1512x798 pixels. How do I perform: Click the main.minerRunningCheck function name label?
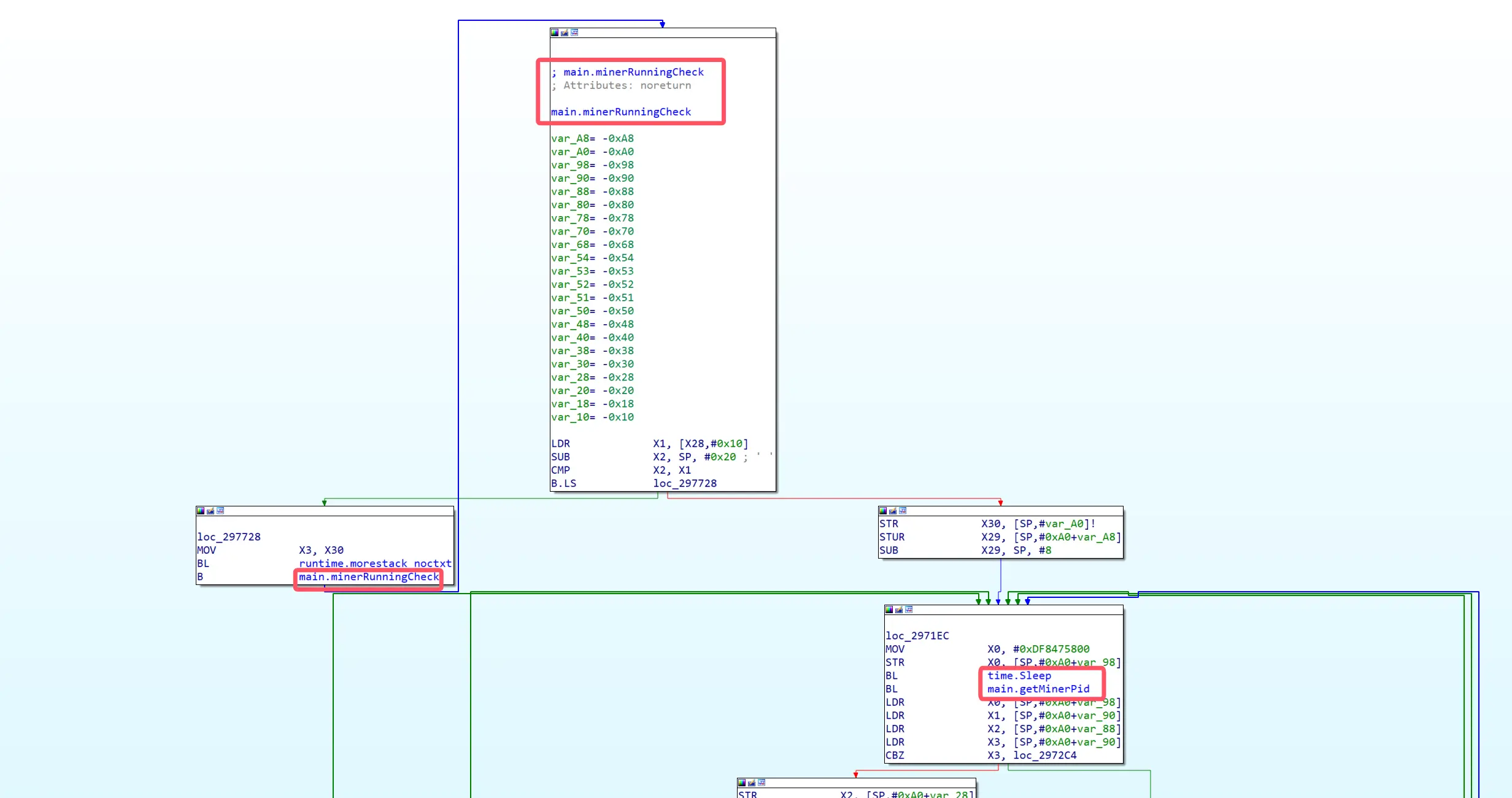[620, 112]
